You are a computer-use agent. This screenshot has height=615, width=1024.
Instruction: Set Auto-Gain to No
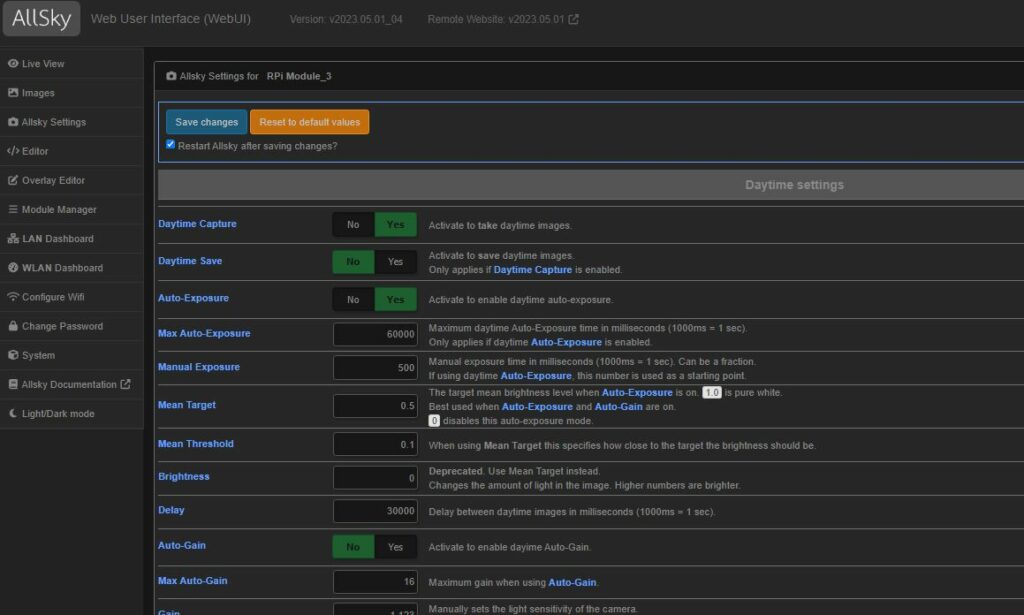click(x=353, y=547)
